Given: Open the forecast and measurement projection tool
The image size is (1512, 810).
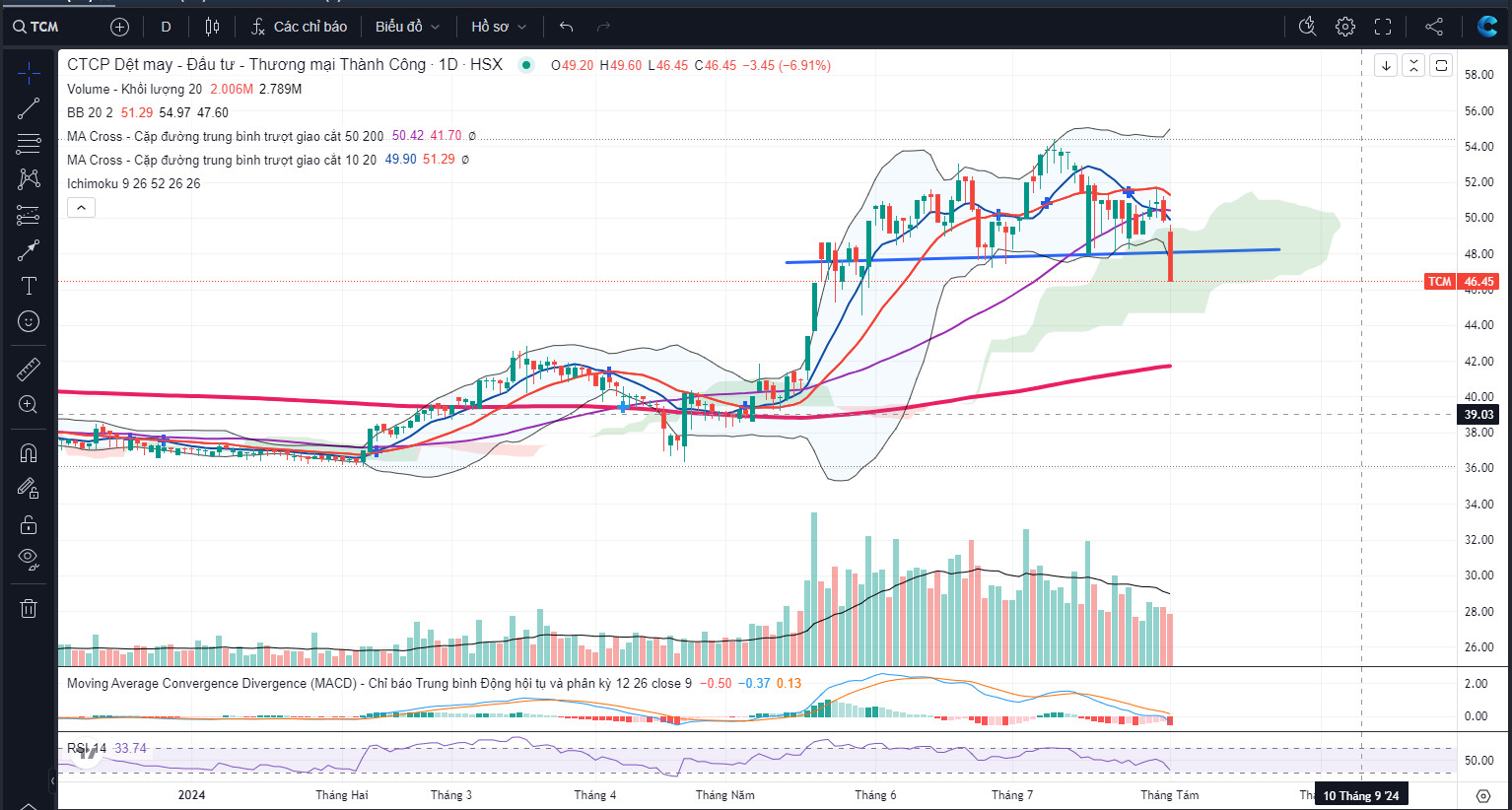Looking at the screenshot, I should point(29,215).
